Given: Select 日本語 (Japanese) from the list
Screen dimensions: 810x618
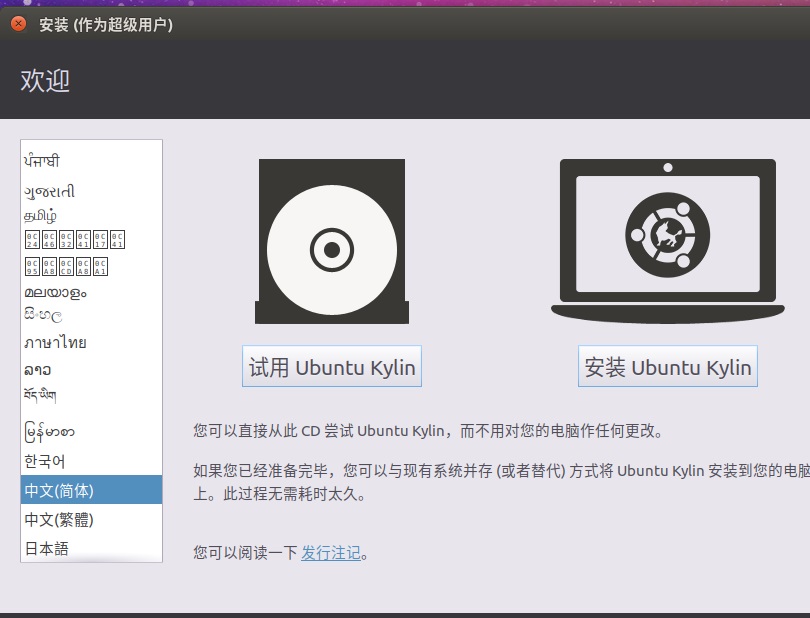Looking at the screenshot, I should 47,548.
